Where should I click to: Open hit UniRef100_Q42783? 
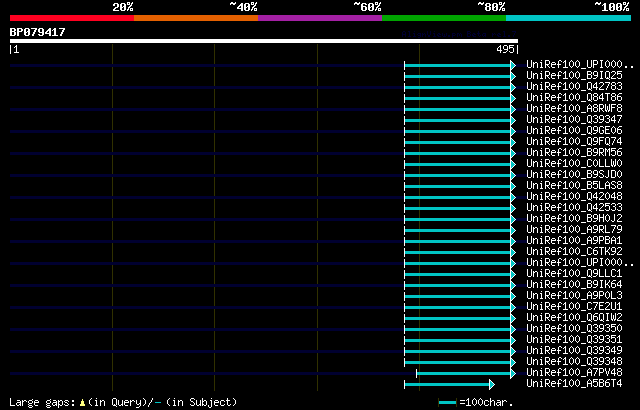click(x=574, y=86)
